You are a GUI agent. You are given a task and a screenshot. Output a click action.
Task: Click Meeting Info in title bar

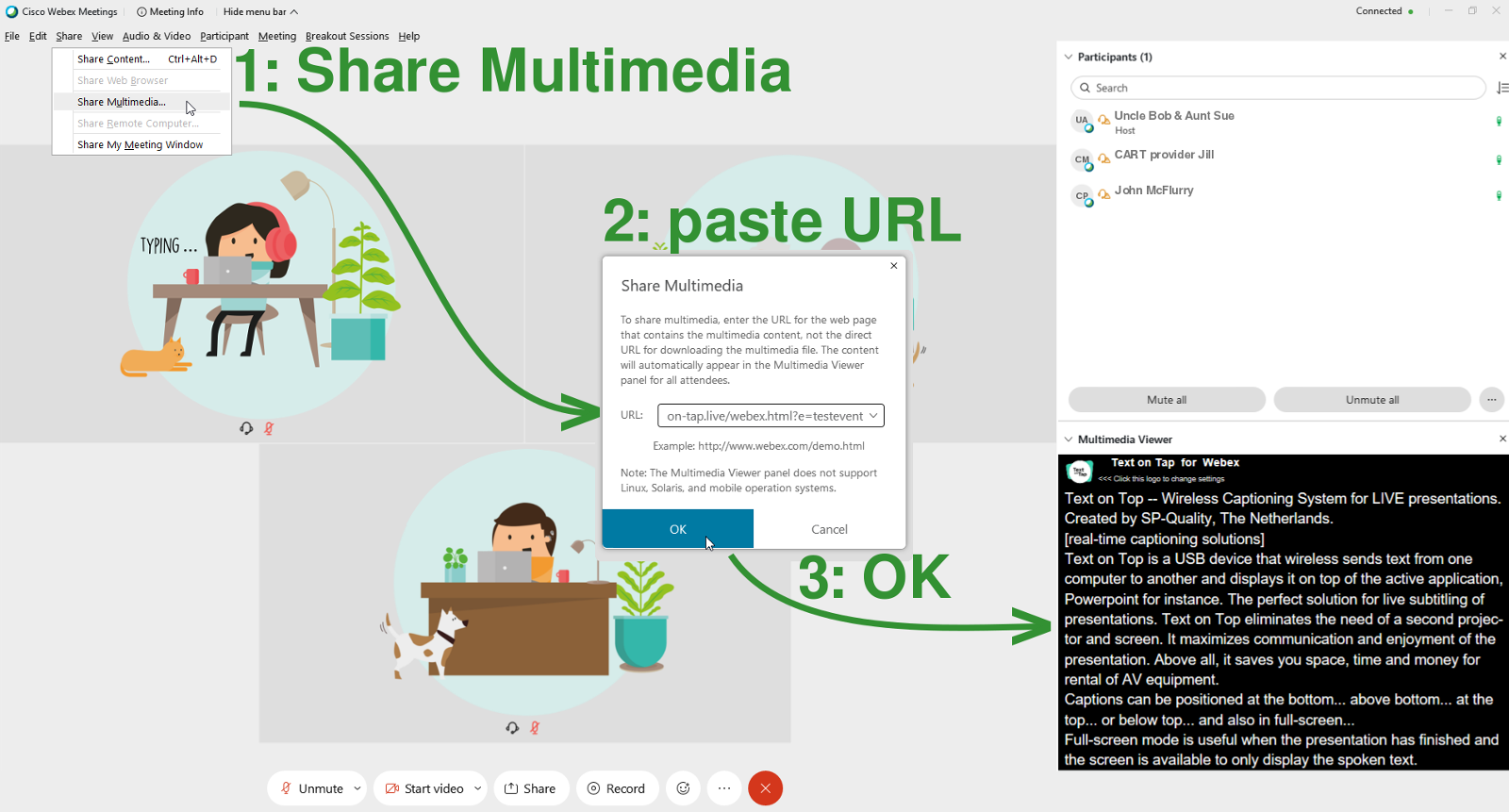170,11
